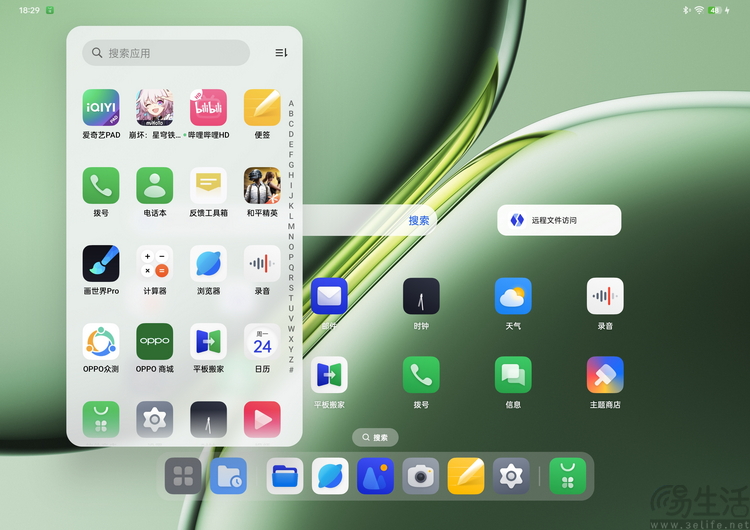Tap the 18:29 clock in status bar
The height and width of the screenshot is (530, 750).
tap(29, 10)
